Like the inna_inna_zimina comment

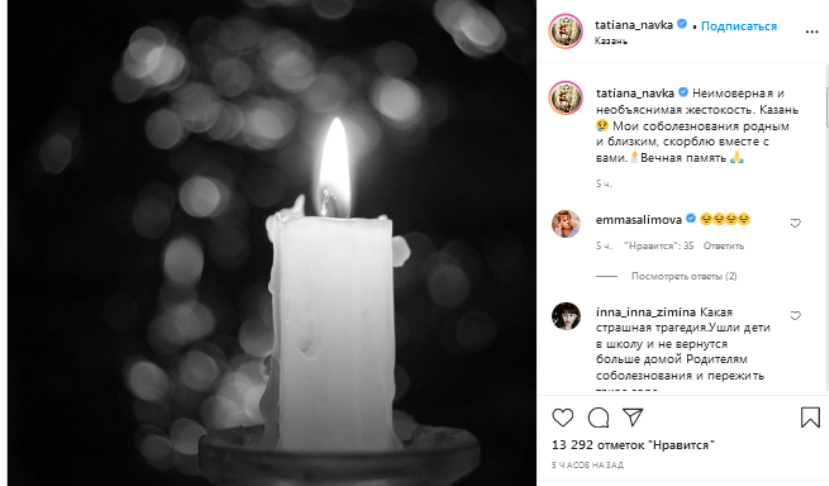tap(795, 316)
